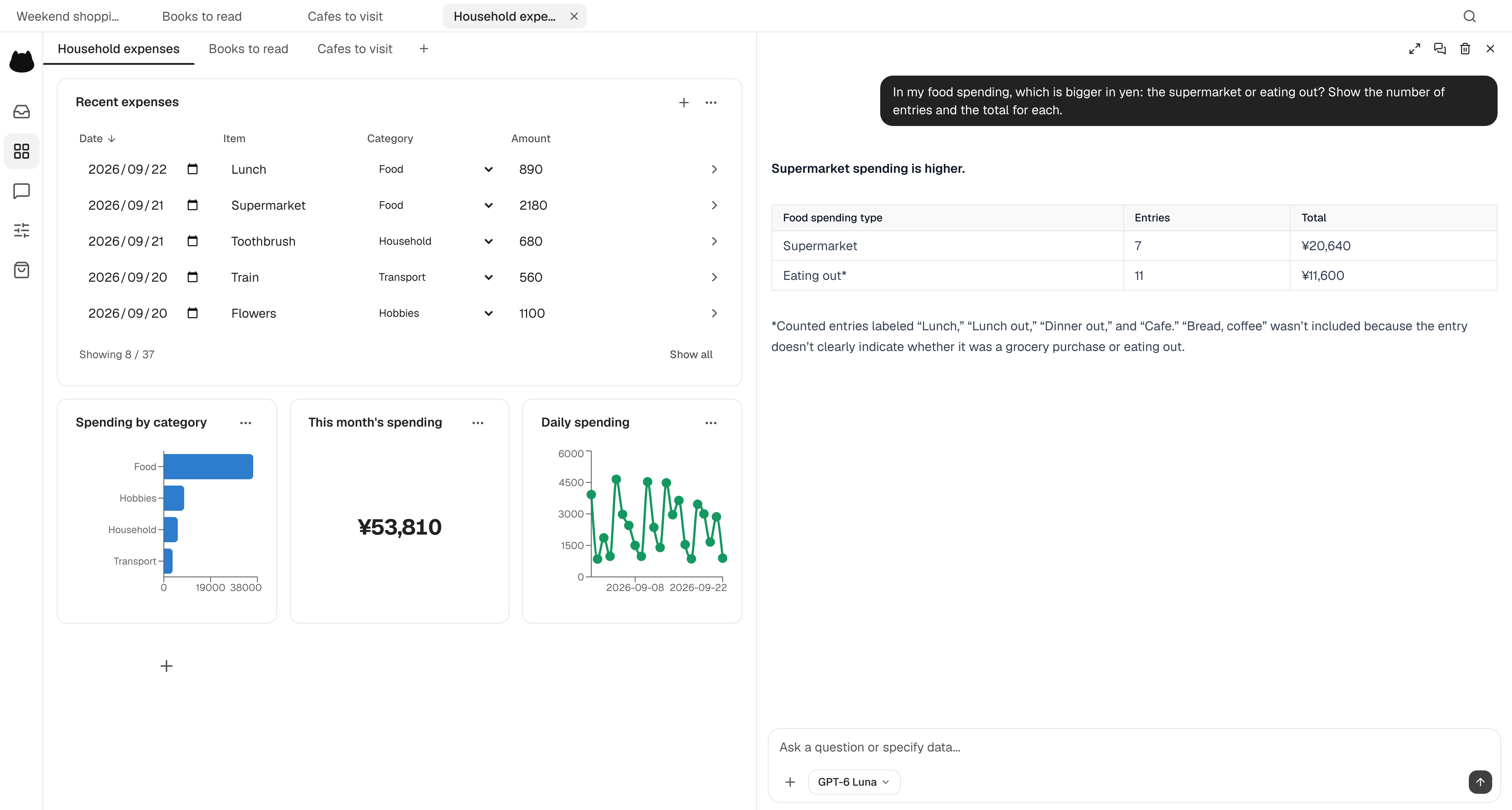Add a new widget with the plus below the charts
1512x810 pixels.
(167, 666)
